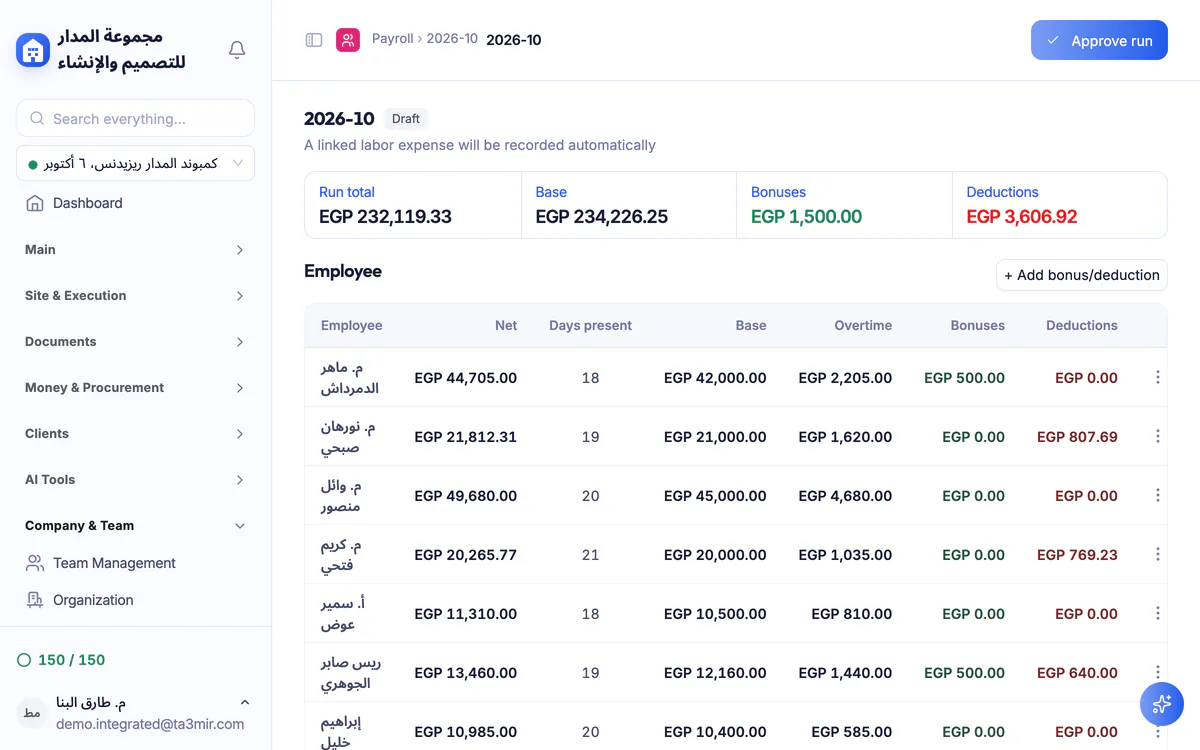Open row actions for م. ماهر الدمرداش
The height and width of the screenshot is (750, 1200).
click(1158, 377)
